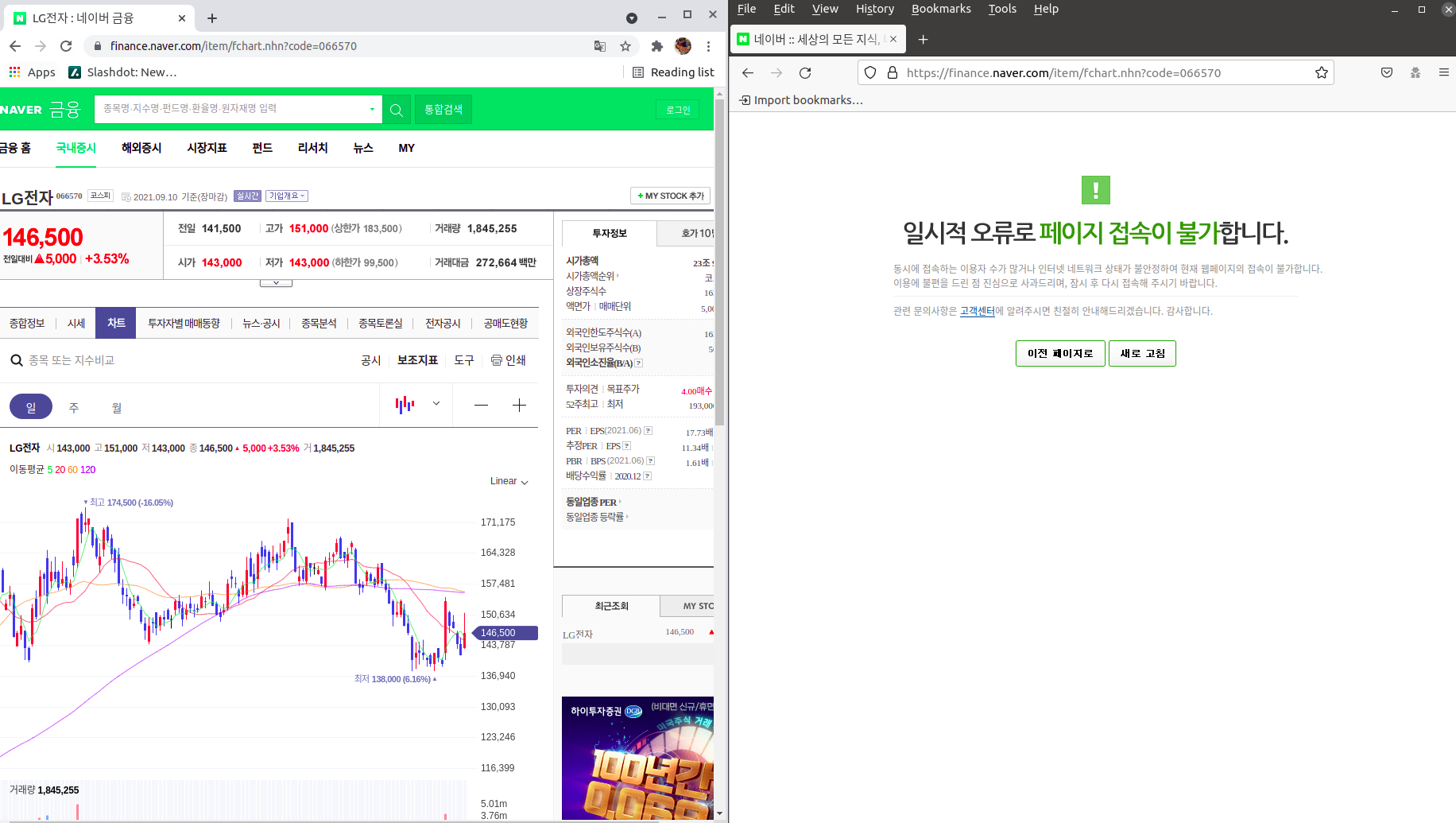Expand chart type dropdown chevron
The image size is (1456, 823).
click(x=436, y=404)
